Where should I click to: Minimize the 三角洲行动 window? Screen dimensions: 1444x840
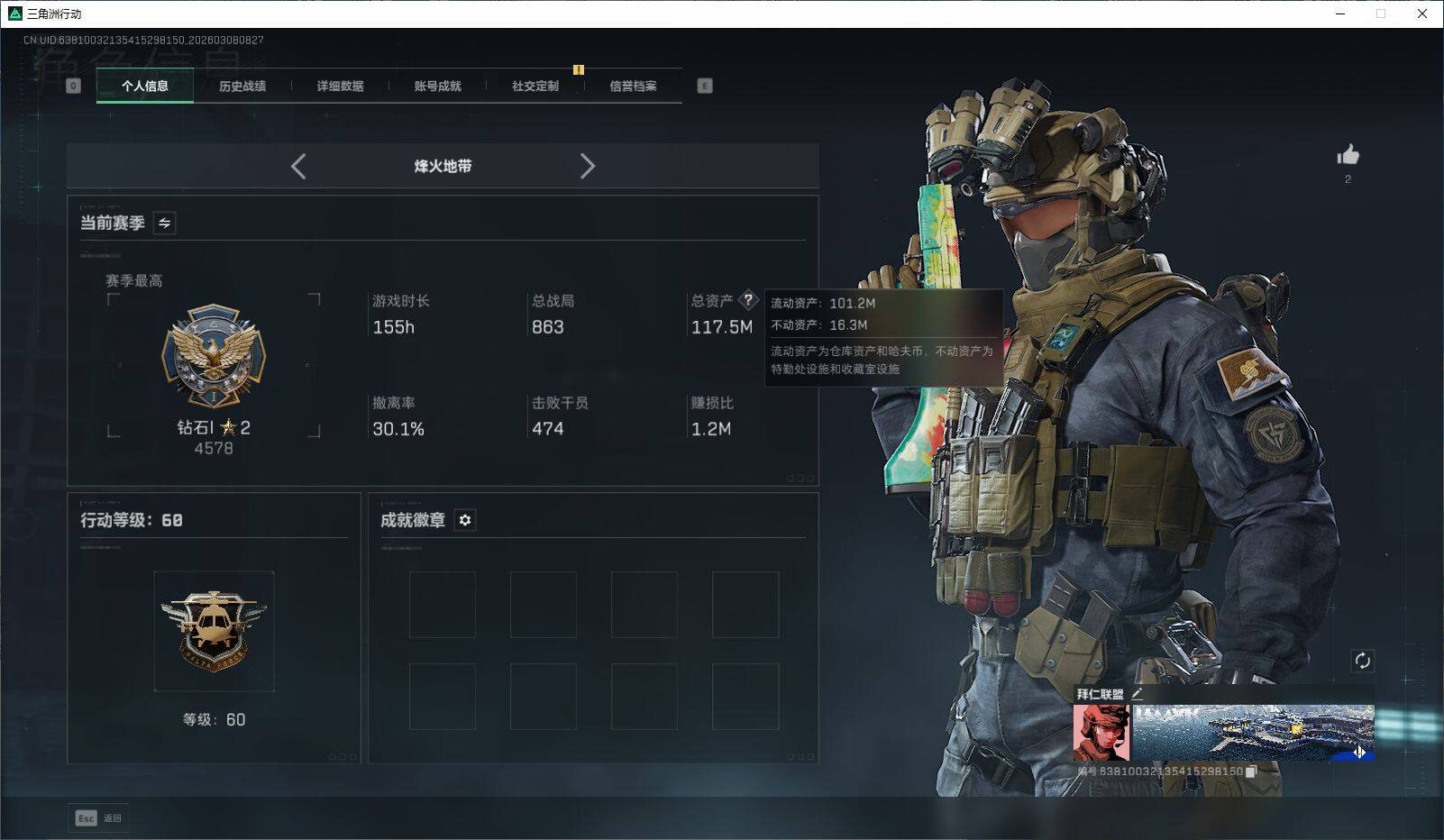pos(1340,14)
